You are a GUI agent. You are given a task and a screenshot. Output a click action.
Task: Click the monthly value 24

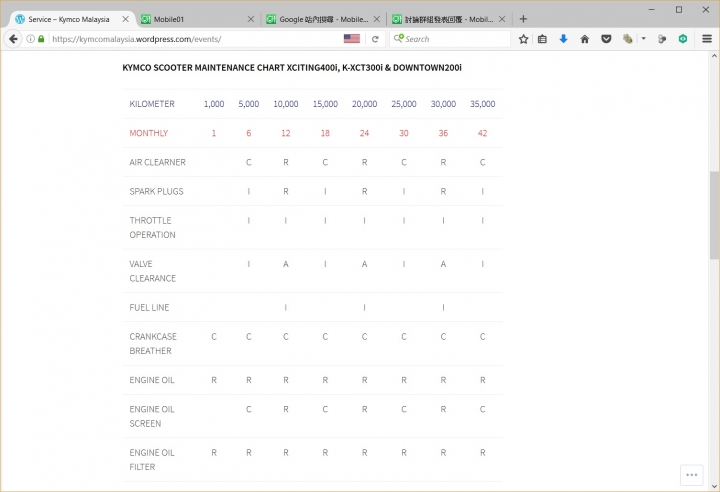click(365, 133)
